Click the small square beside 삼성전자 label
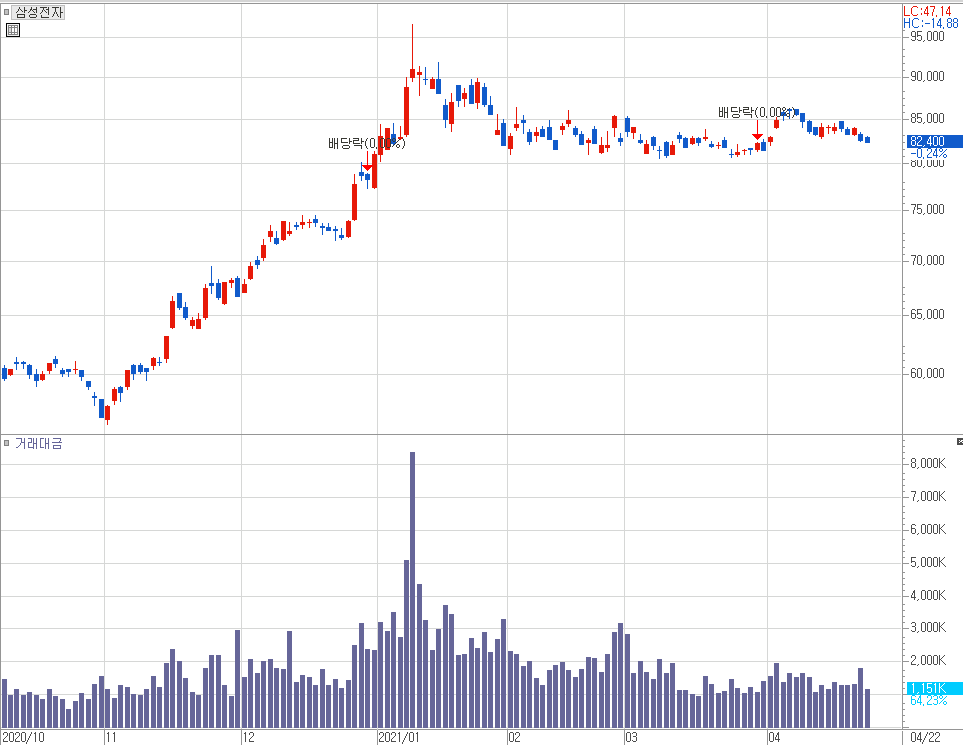963x745 pixels. pyautogui.click(x=6, y=12)
